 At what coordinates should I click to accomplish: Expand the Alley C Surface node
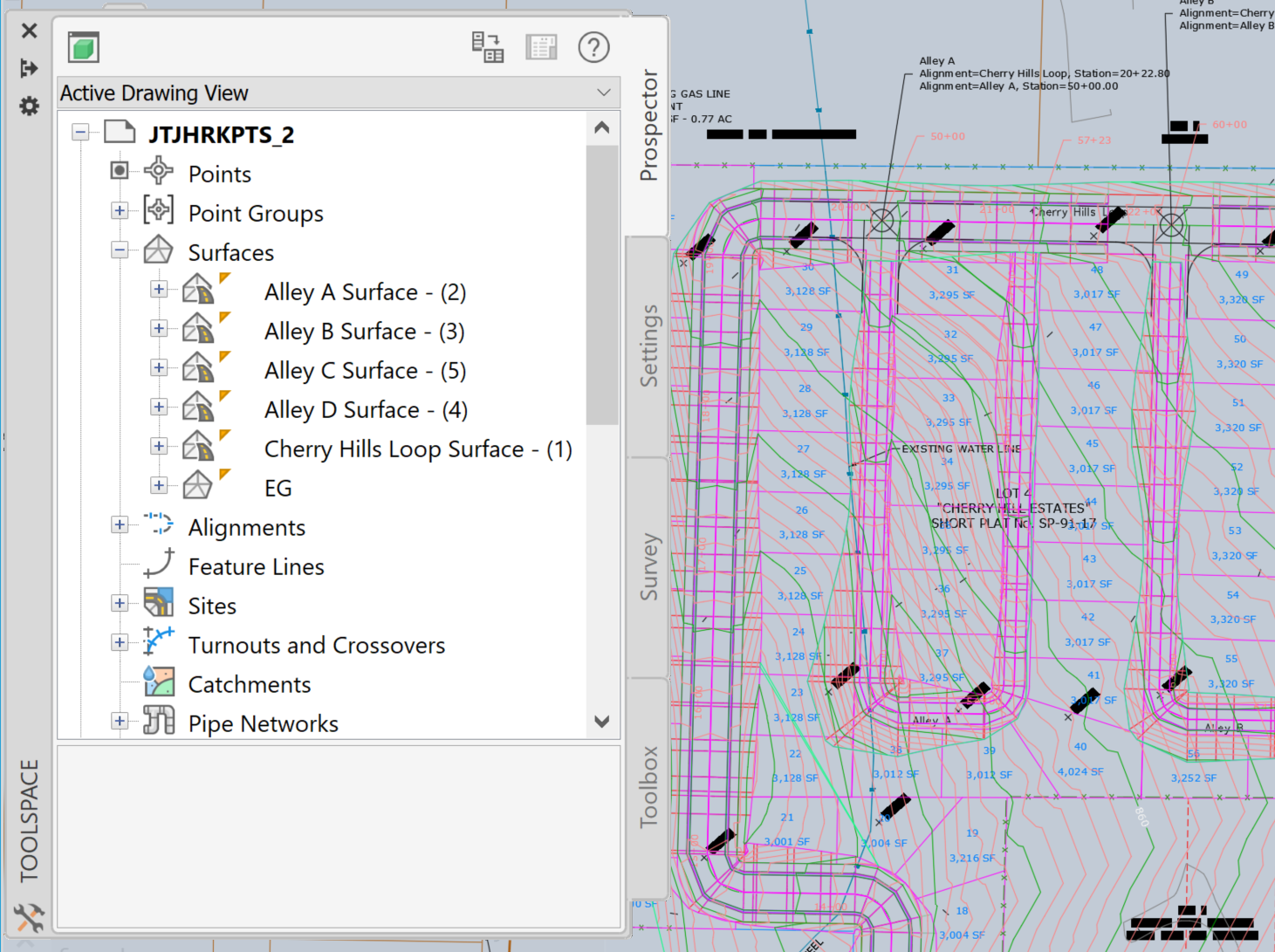click(x=159, y=367)
